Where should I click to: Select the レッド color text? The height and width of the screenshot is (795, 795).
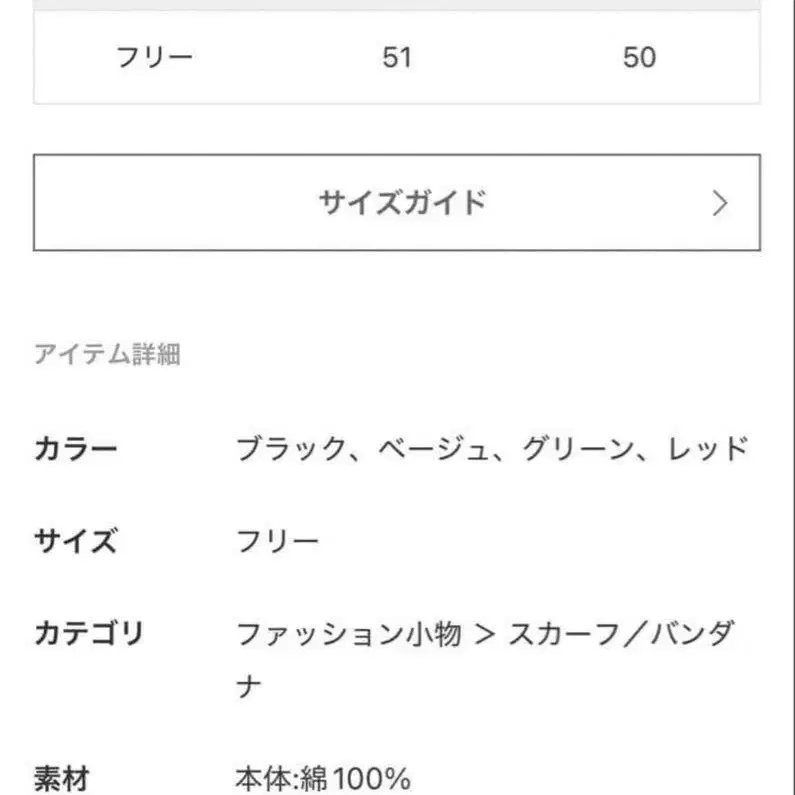(x=706, y=449)
